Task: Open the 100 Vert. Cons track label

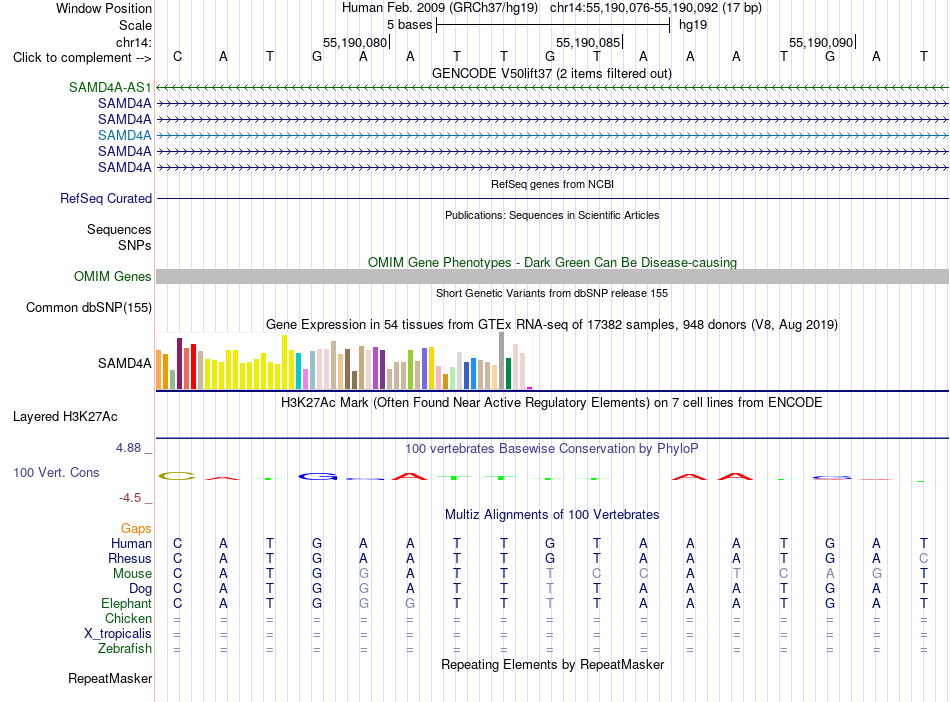Action: click(x=56, y=472)
